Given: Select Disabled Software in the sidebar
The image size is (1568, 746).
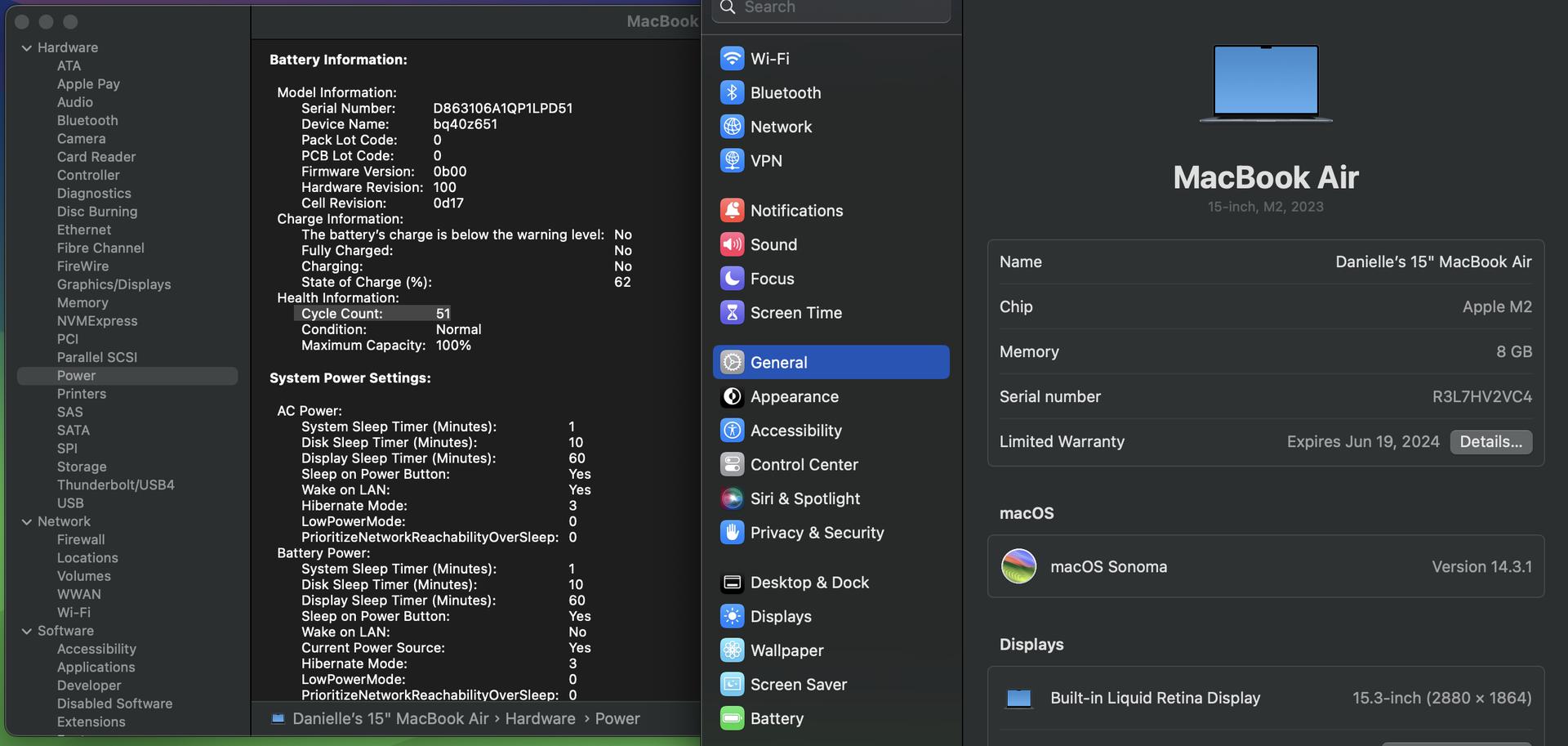Looking at the screenshot, I should coord(115,704).
